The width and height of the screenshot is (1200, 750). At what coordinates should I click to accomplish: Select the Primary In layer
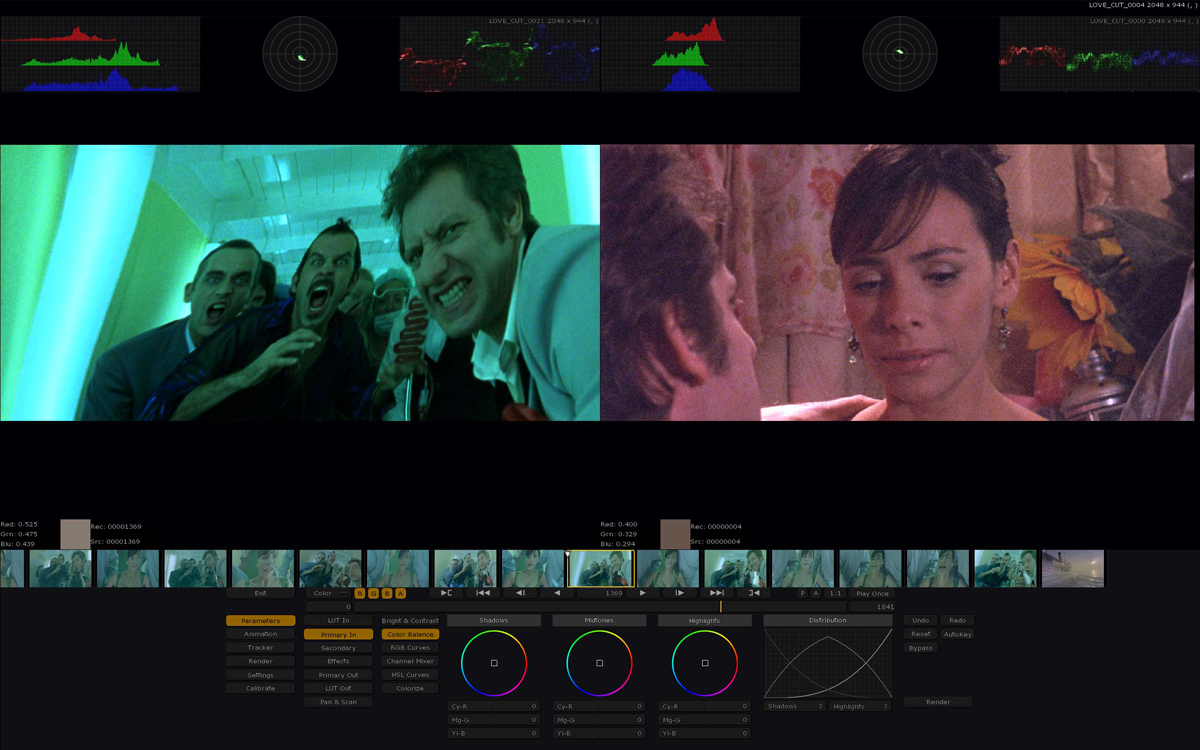pos(338,634)
